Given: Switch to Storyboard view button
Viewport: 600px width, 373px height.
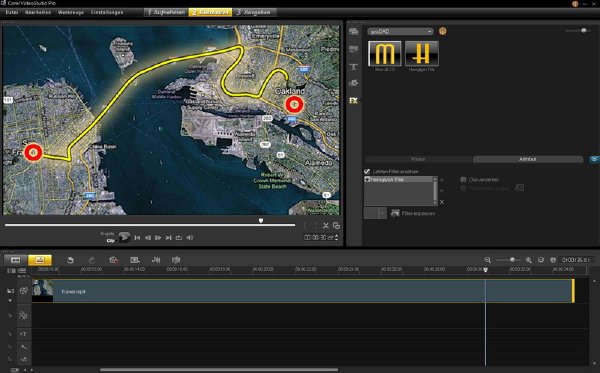Looking at the screenshot, I should tap(16, 260).
